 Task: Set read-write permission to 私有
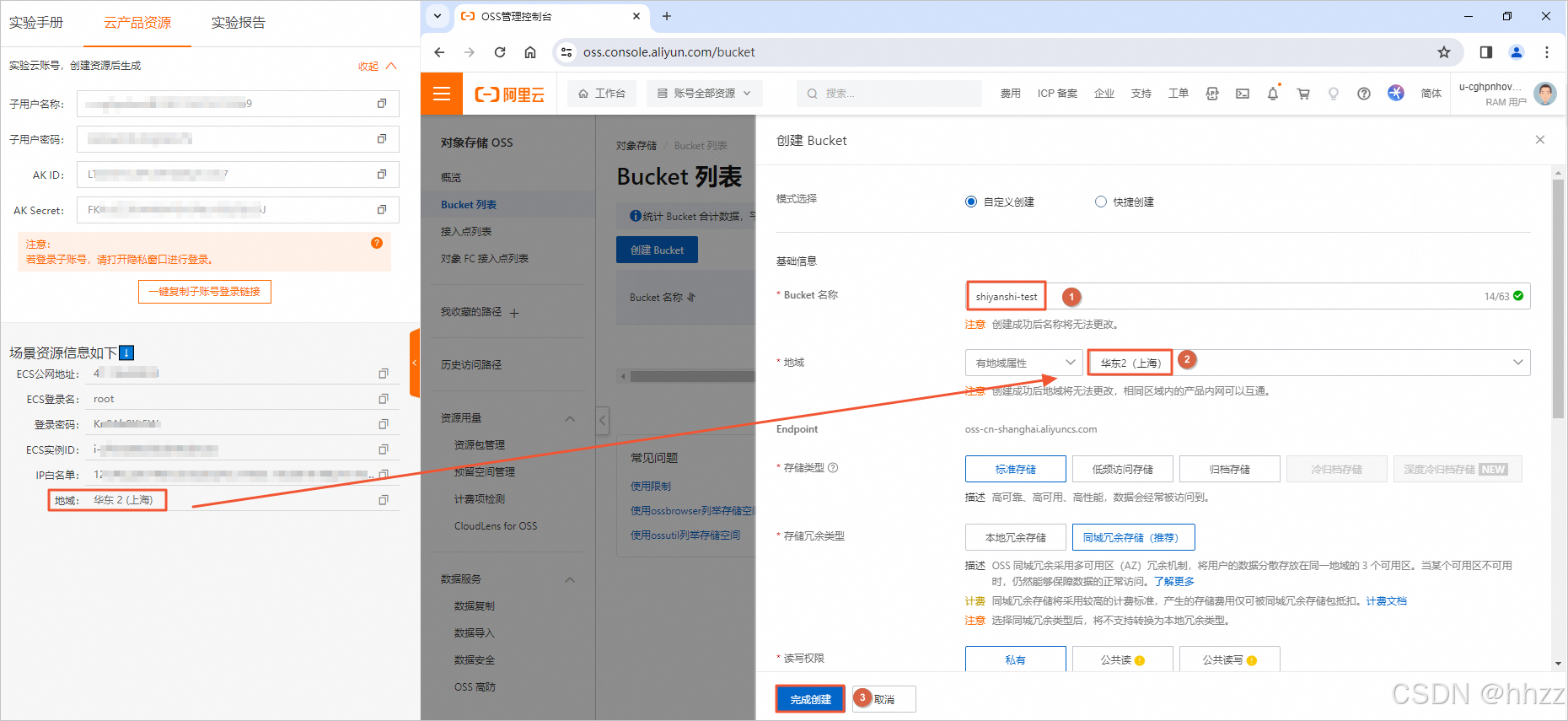coord(1016,659)
